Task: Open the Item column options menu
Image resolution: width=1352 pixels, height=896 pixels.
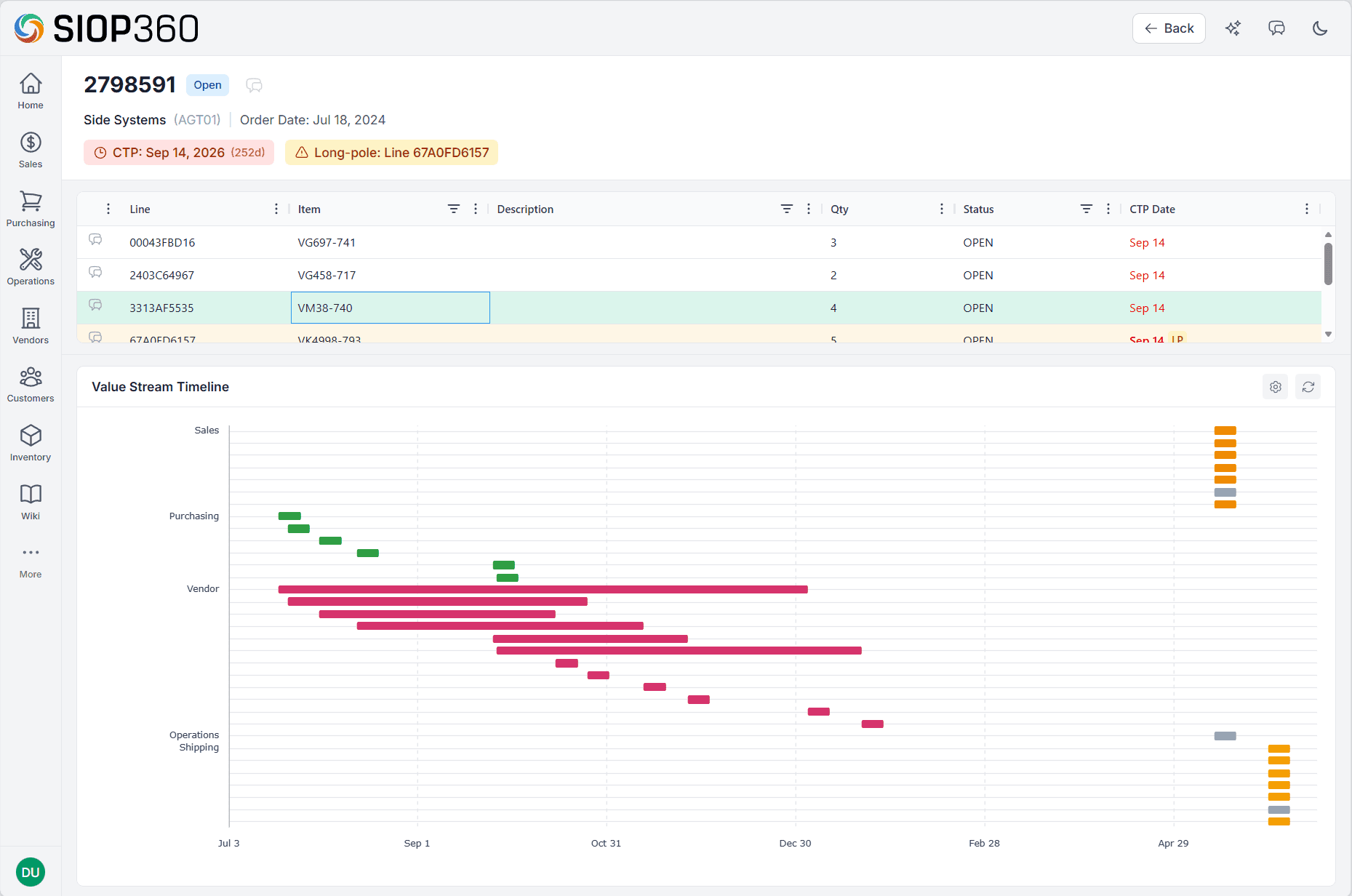Action: tap(476, 209)
